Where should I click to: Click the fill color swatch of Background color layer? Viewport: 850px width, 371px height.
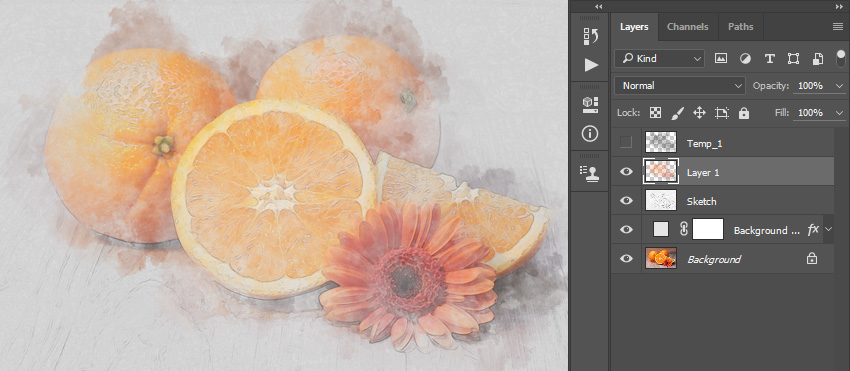[661, 229]
